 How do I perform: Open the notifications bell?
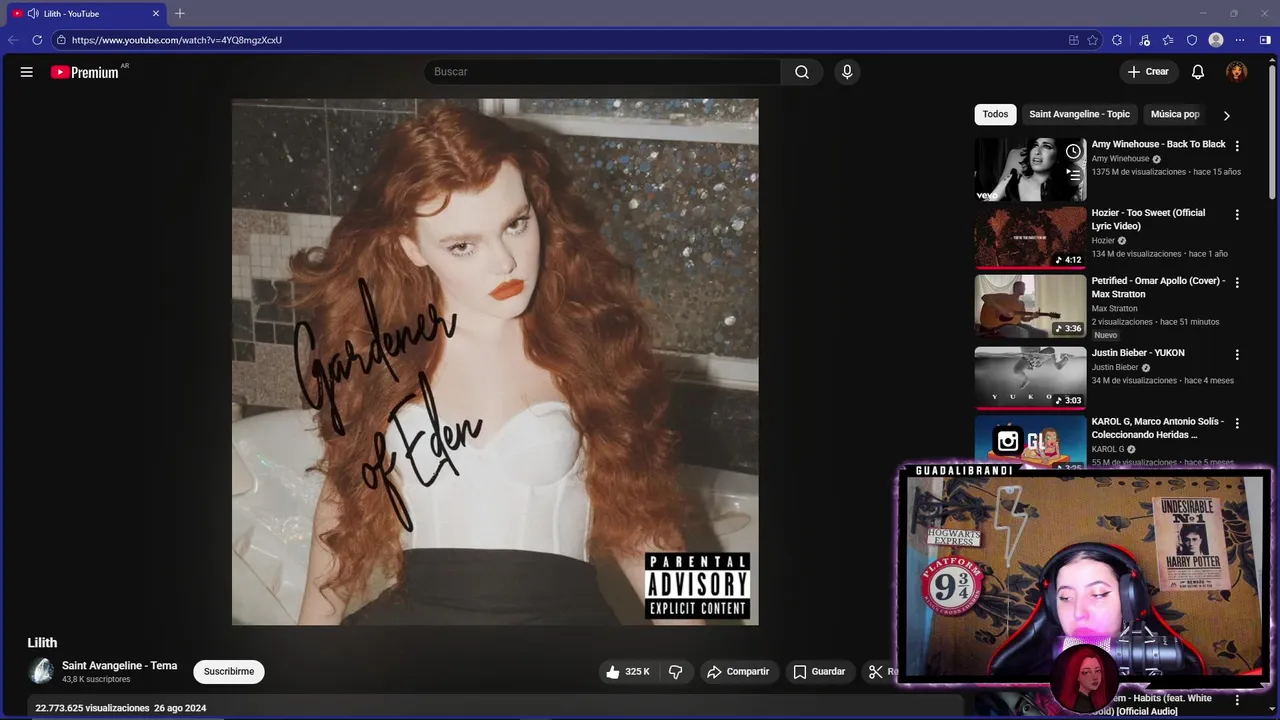[1198, 72]
